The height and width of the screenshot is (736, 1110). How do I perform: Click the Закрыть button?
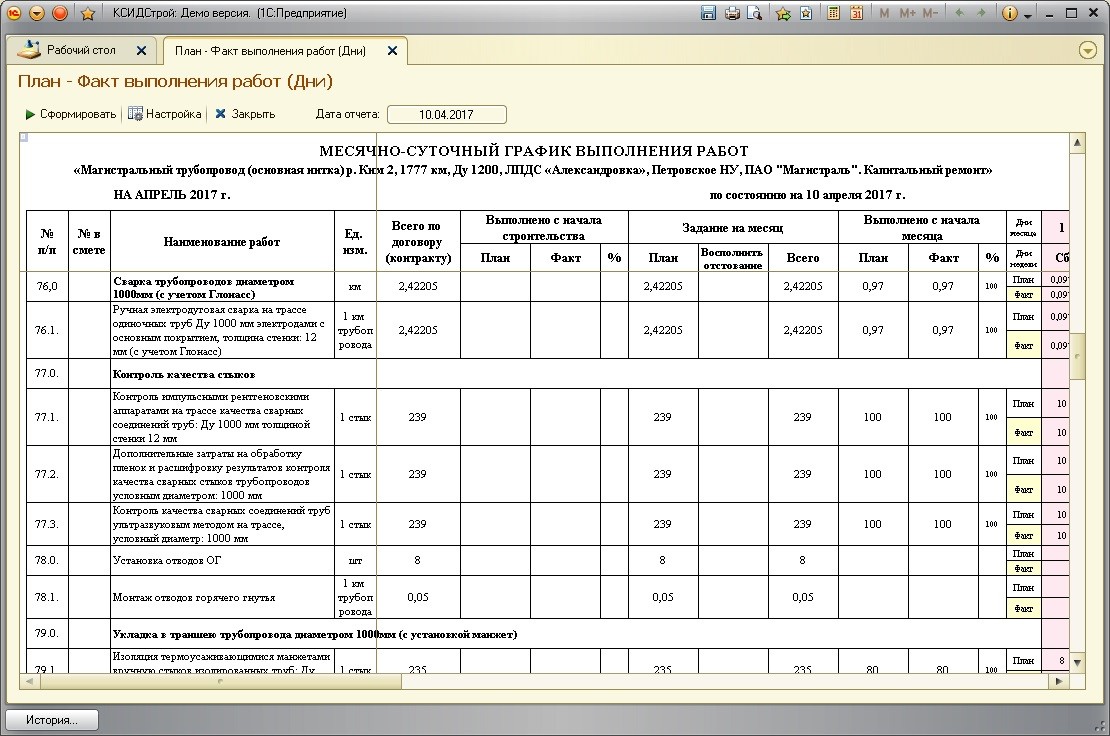245,114
